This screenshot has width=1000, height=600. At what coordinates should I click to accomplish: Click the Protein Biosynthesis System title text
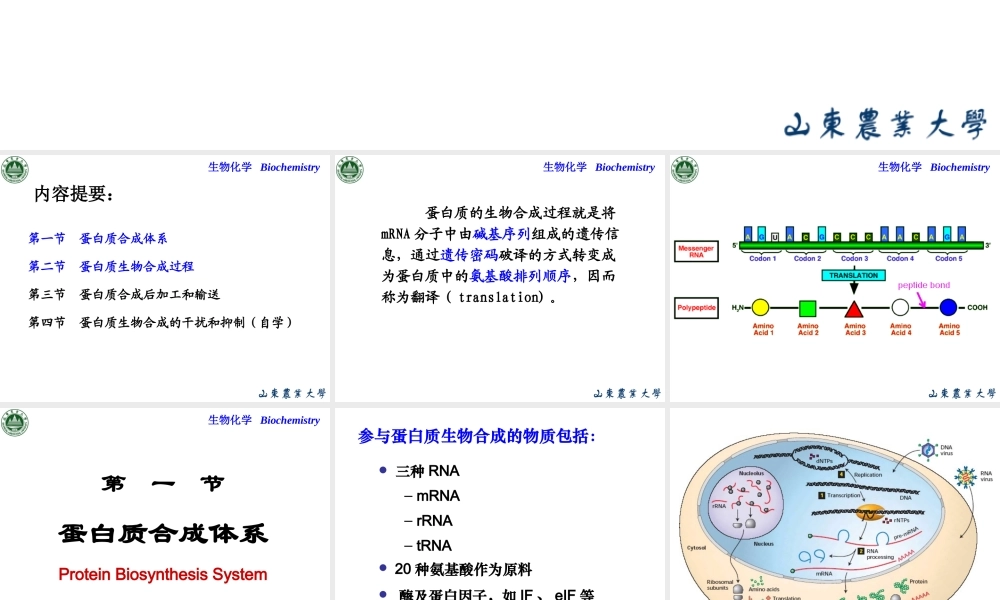(x=162, y=574)
